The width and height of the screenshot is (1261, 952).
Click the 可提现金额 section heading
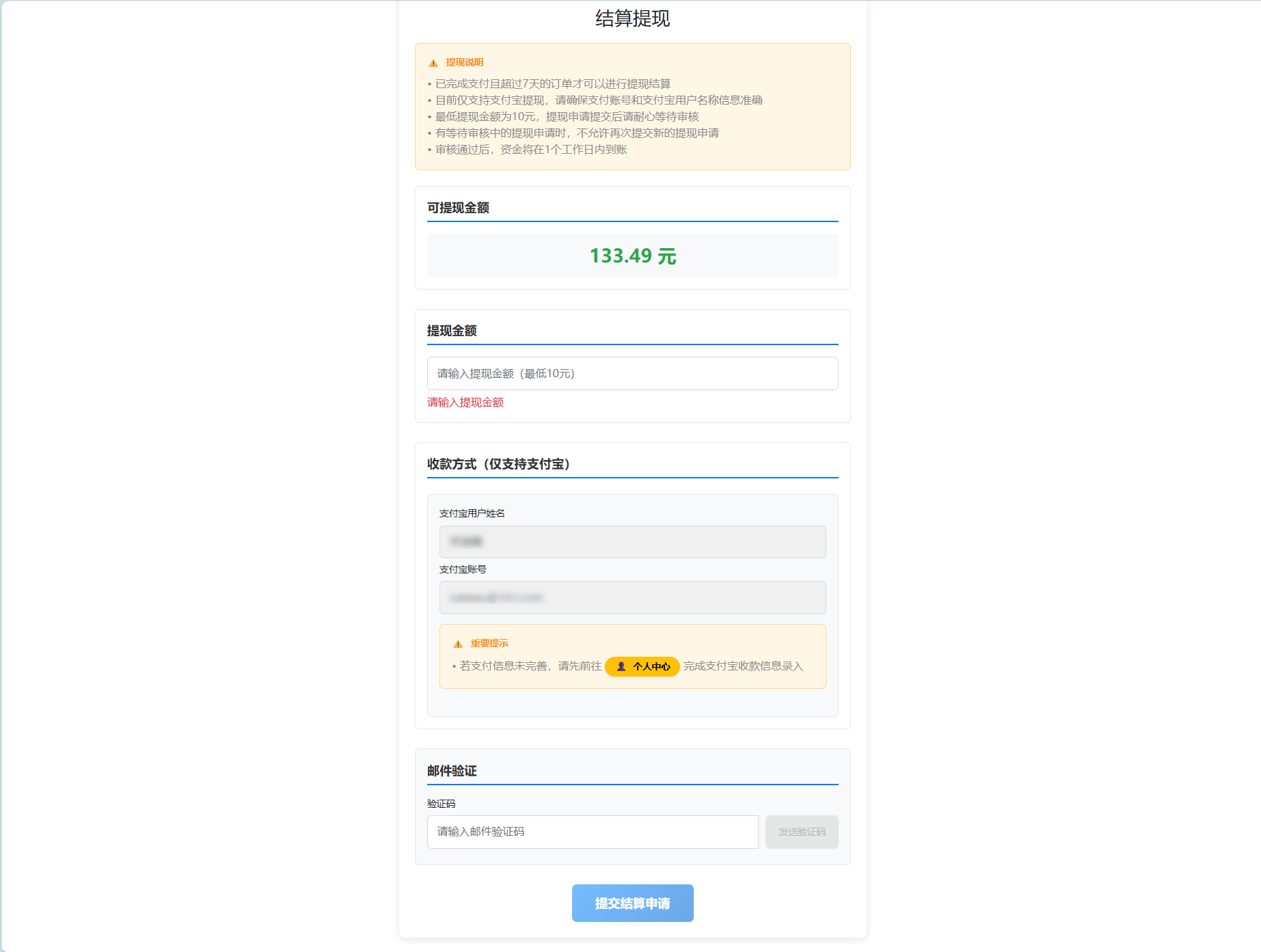[x=458, y=208]
